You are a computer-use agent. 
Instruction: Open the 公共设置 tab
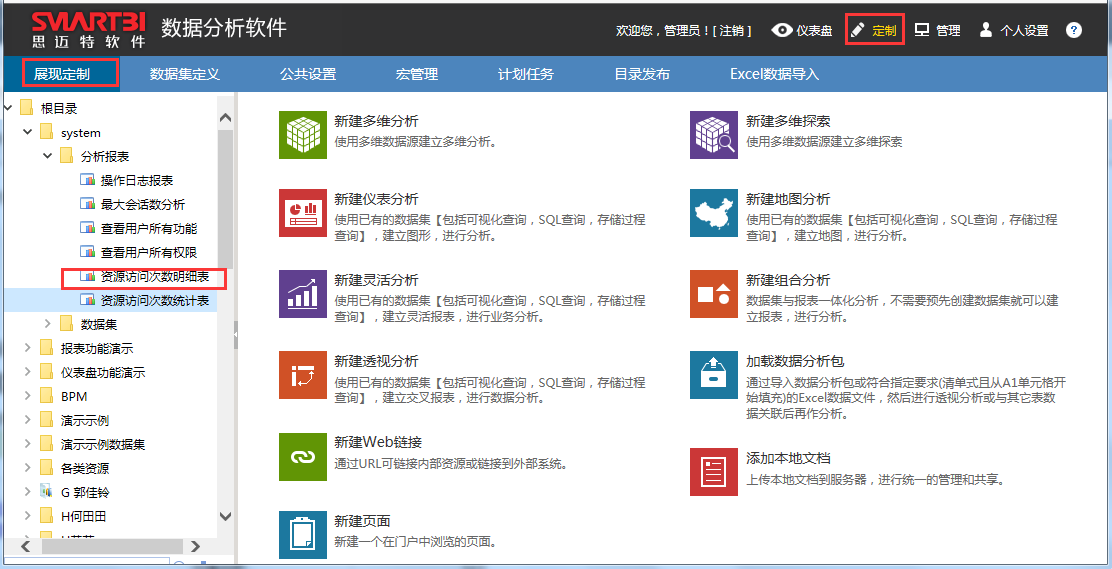tap(308, 74)
